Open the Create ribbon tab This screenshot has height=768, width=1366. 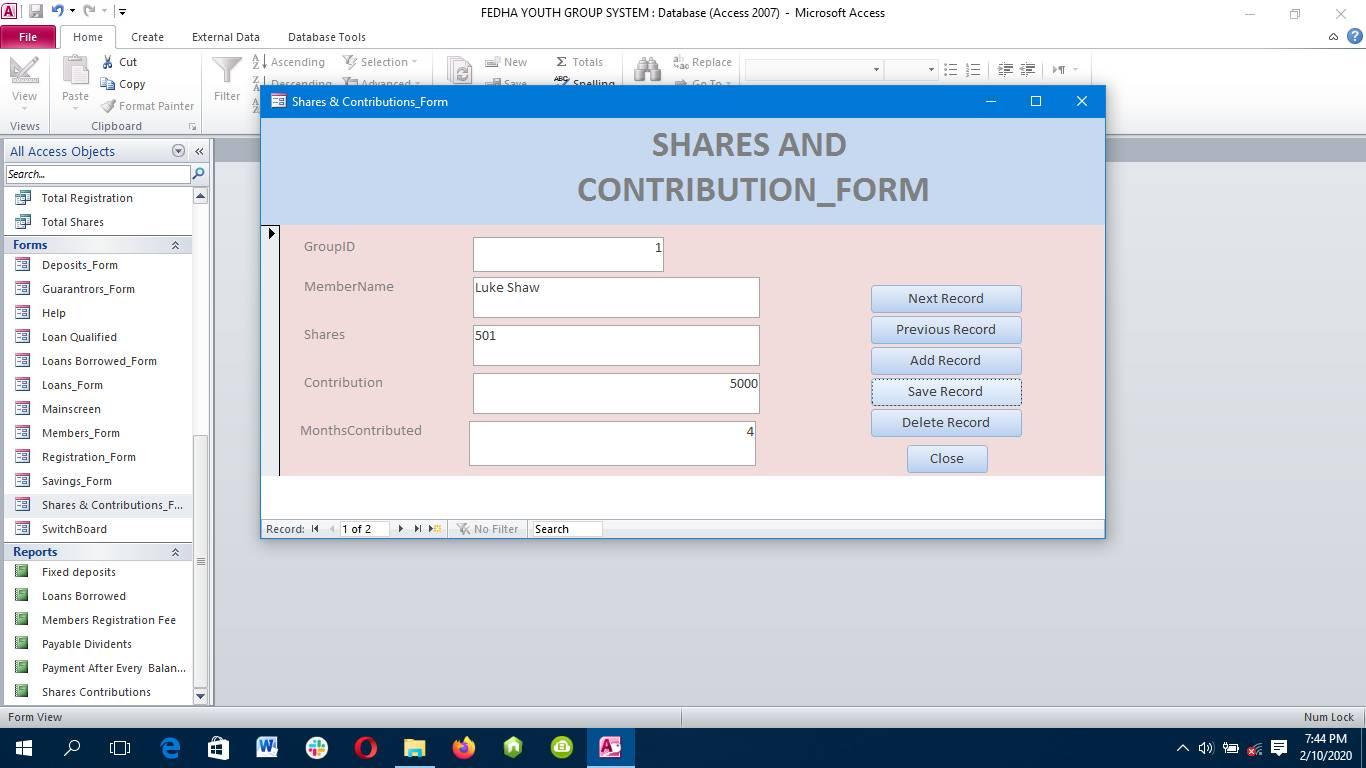147,37
